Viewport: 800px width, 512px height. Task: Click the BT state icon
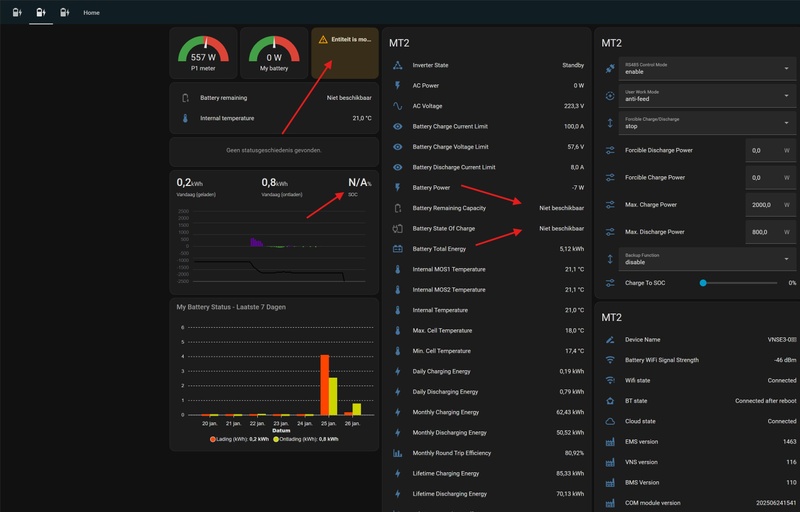[x=610, y=401]
